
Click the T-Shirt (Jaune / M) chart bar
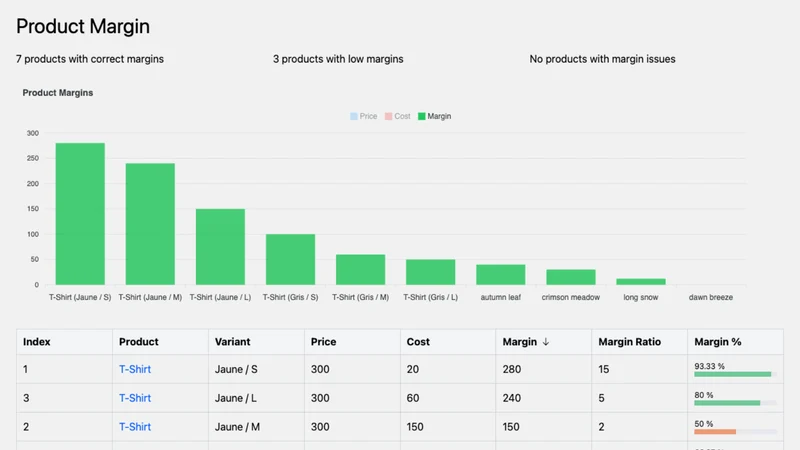pos(150,224)
